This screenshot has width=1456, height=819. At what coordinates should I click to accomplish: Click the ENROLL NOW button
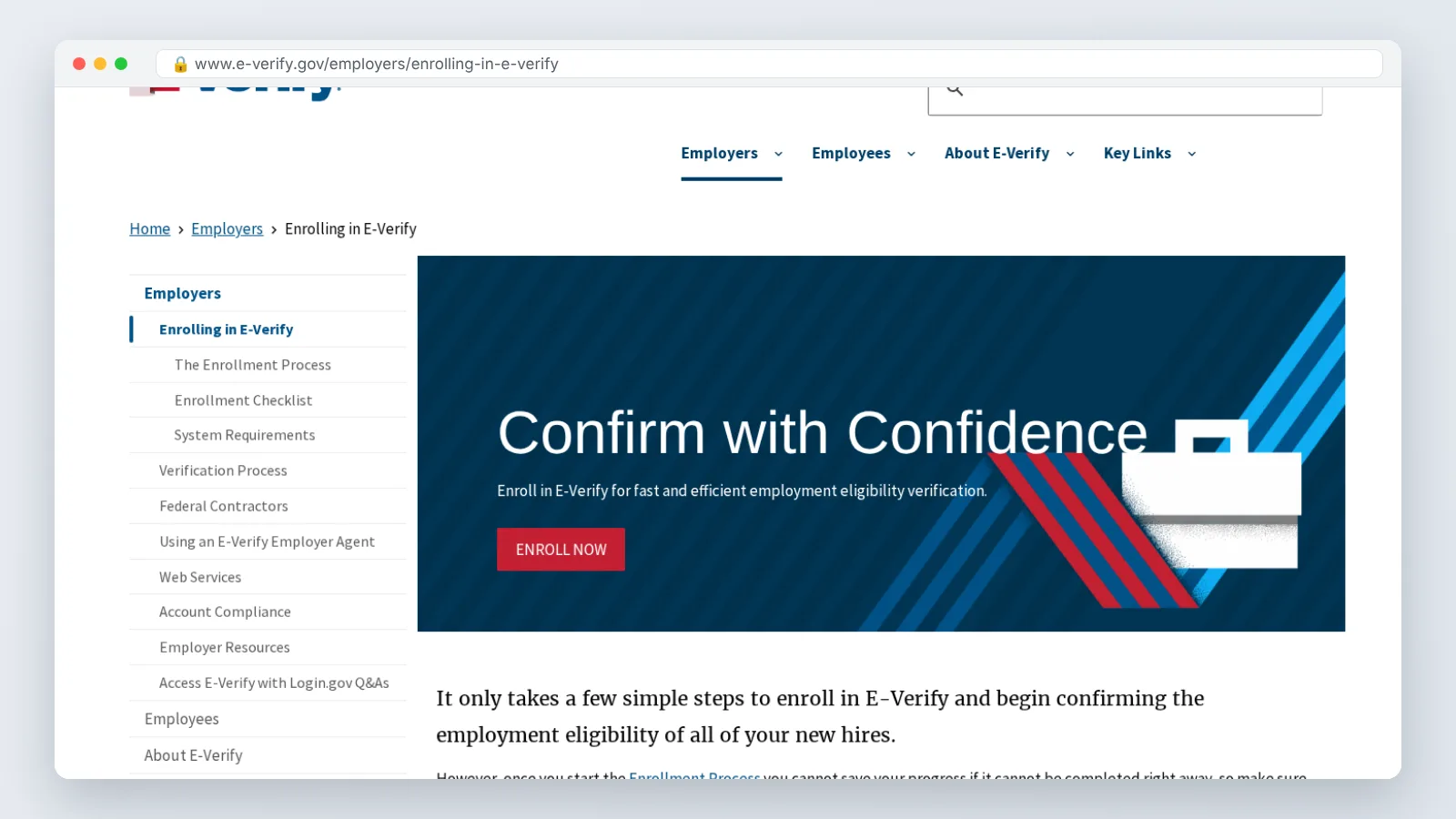click(561, 550)
